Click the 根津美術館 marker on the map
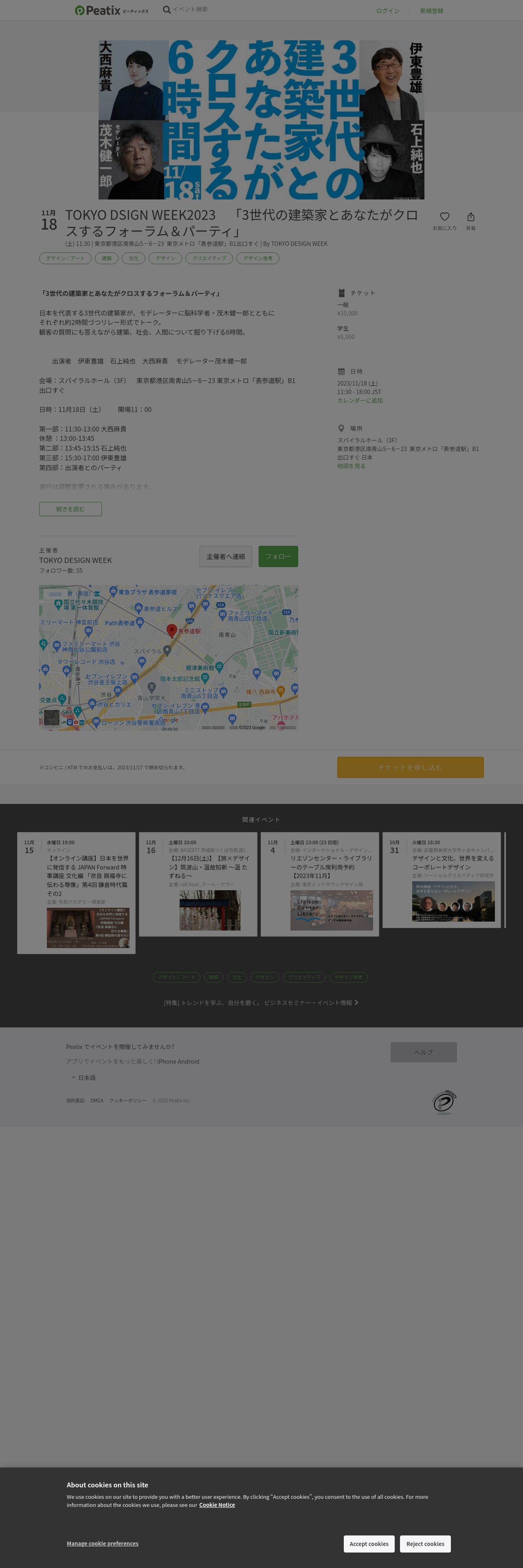This screenshot has width=523, height=1568. coord(219,667)
